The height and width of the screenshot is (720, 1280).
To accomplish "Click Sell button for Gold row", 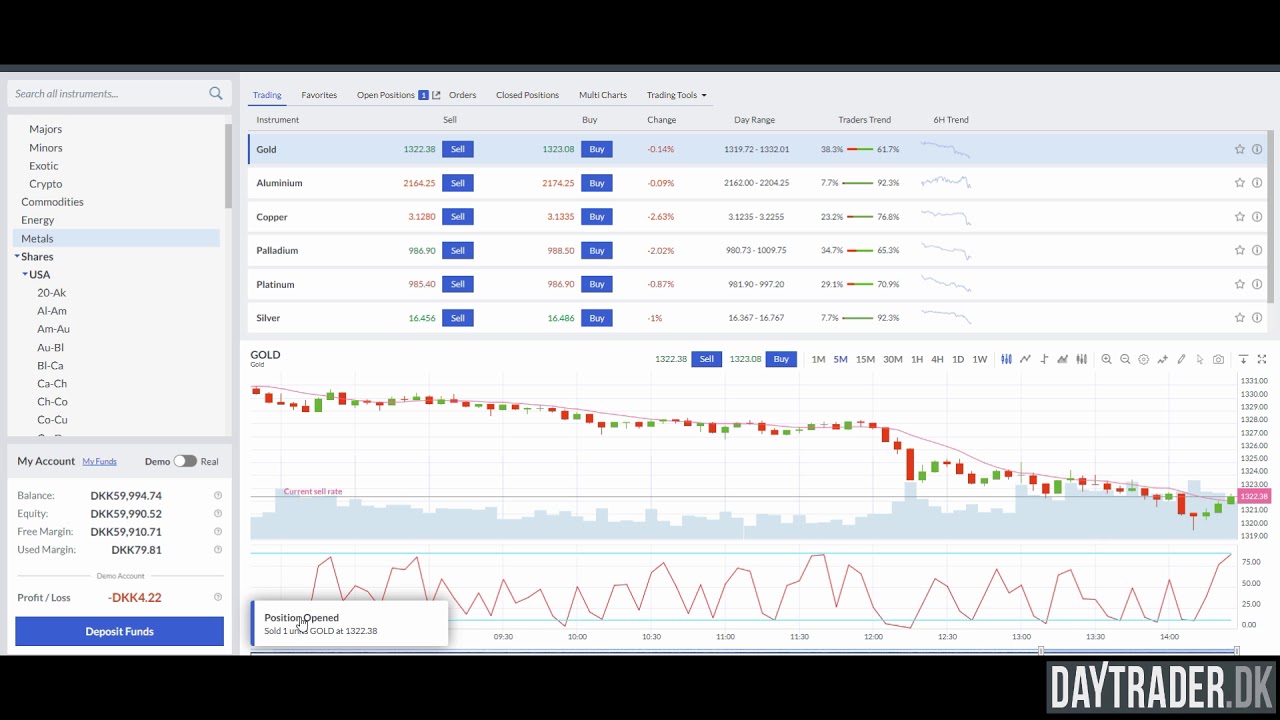I will [457, 149].
